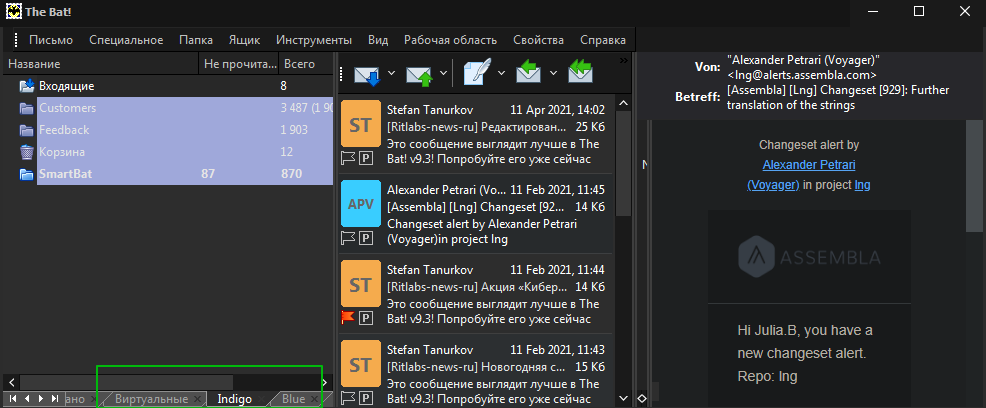This screenshot has width=986, height=408.
Task: Expand toolbar overflow chevron
Action: [624, 60]
